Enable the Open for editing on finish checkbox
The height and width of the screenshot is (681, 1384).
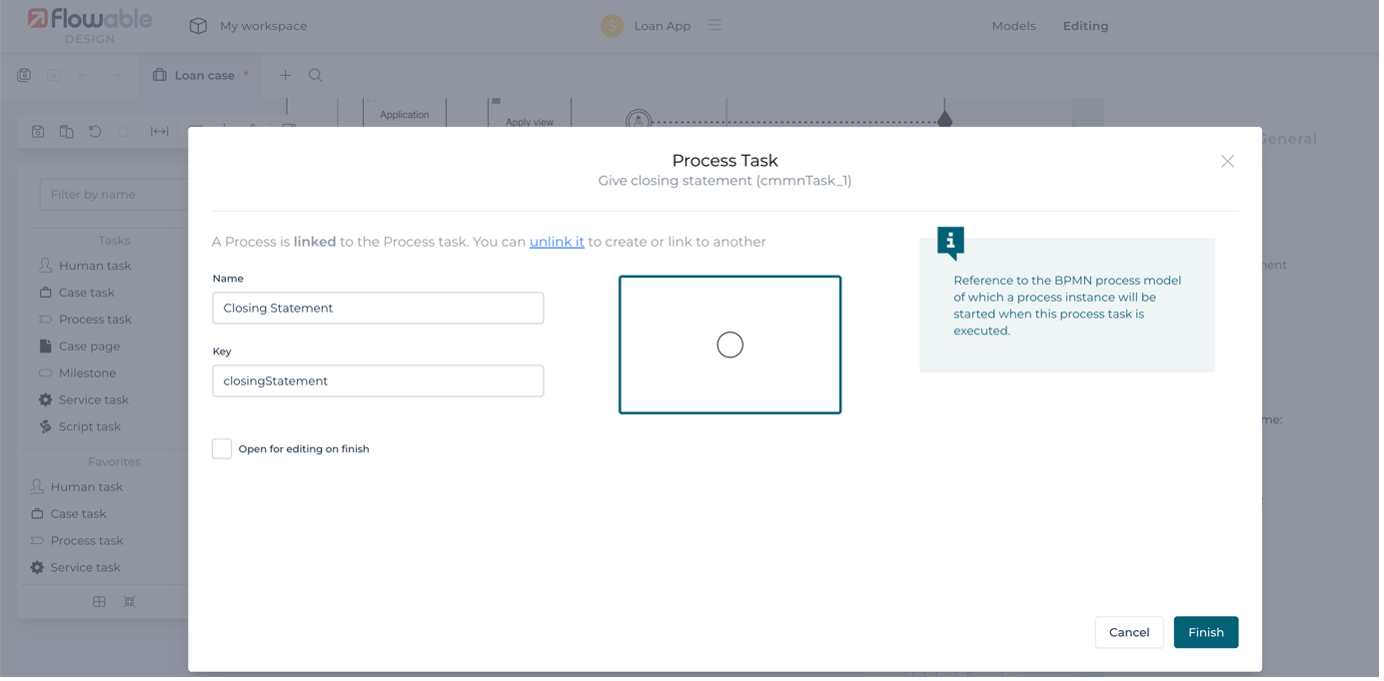(x=221, y=448)
